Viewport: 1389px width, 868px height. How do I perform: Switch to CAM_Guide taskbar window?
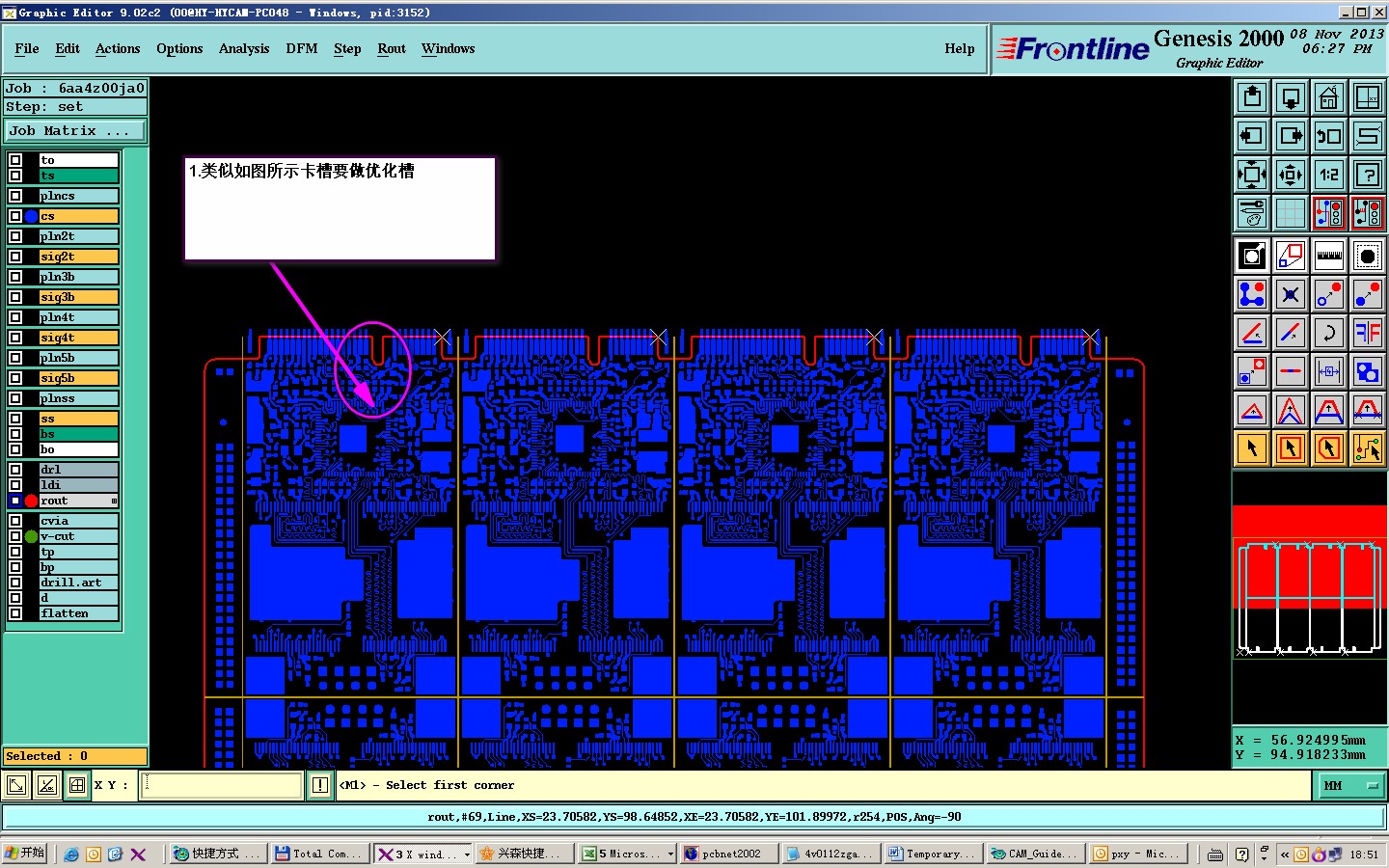[x=1035, y=854]
